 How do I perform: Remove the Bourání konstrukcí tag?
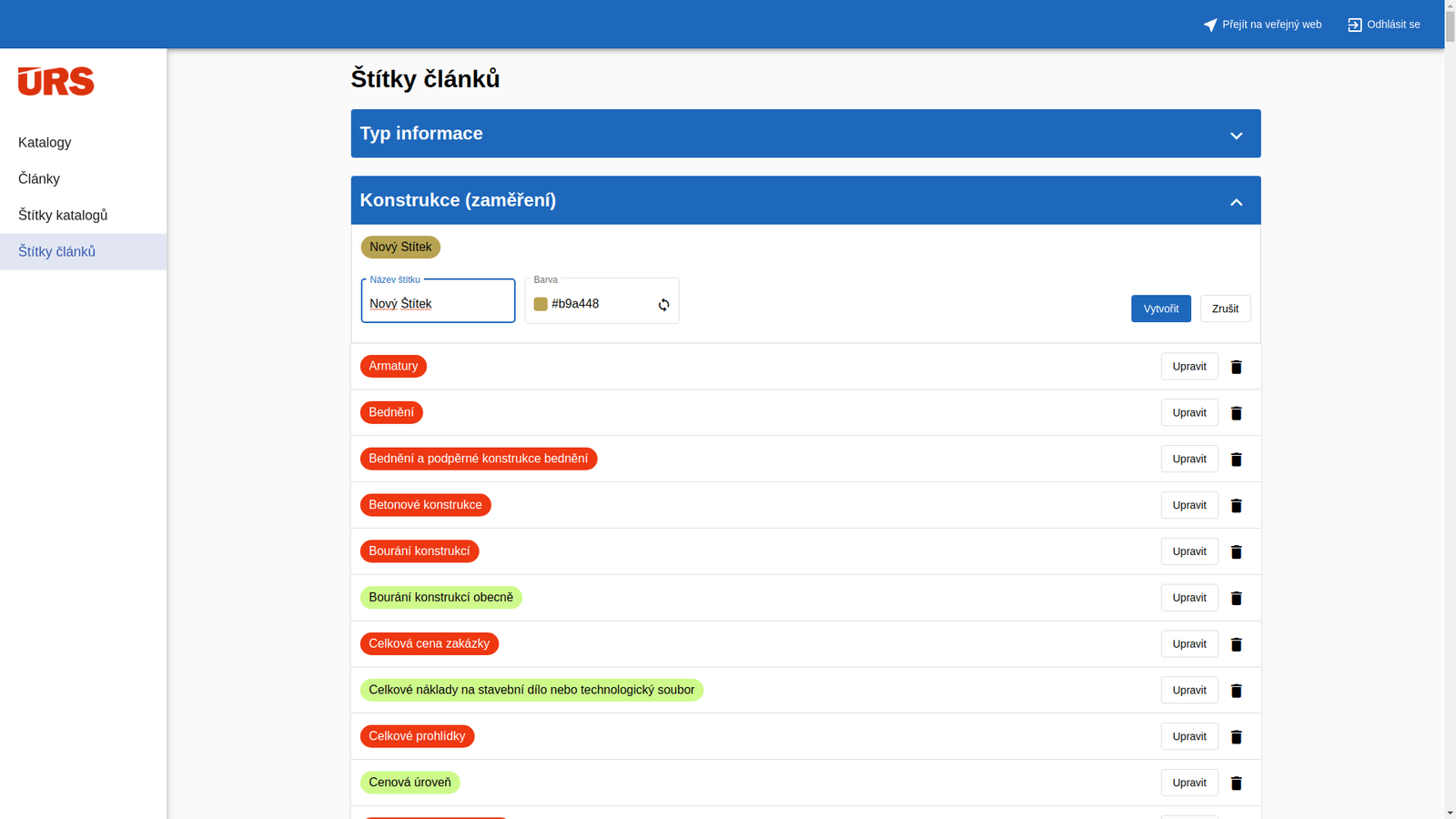[x=1236, y=552]
